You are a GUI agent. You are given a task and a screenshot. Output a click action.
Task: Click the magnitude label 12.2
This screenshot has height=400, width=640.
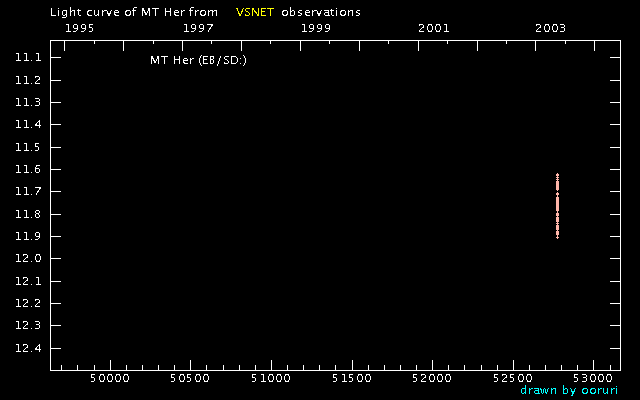[29, 303]
